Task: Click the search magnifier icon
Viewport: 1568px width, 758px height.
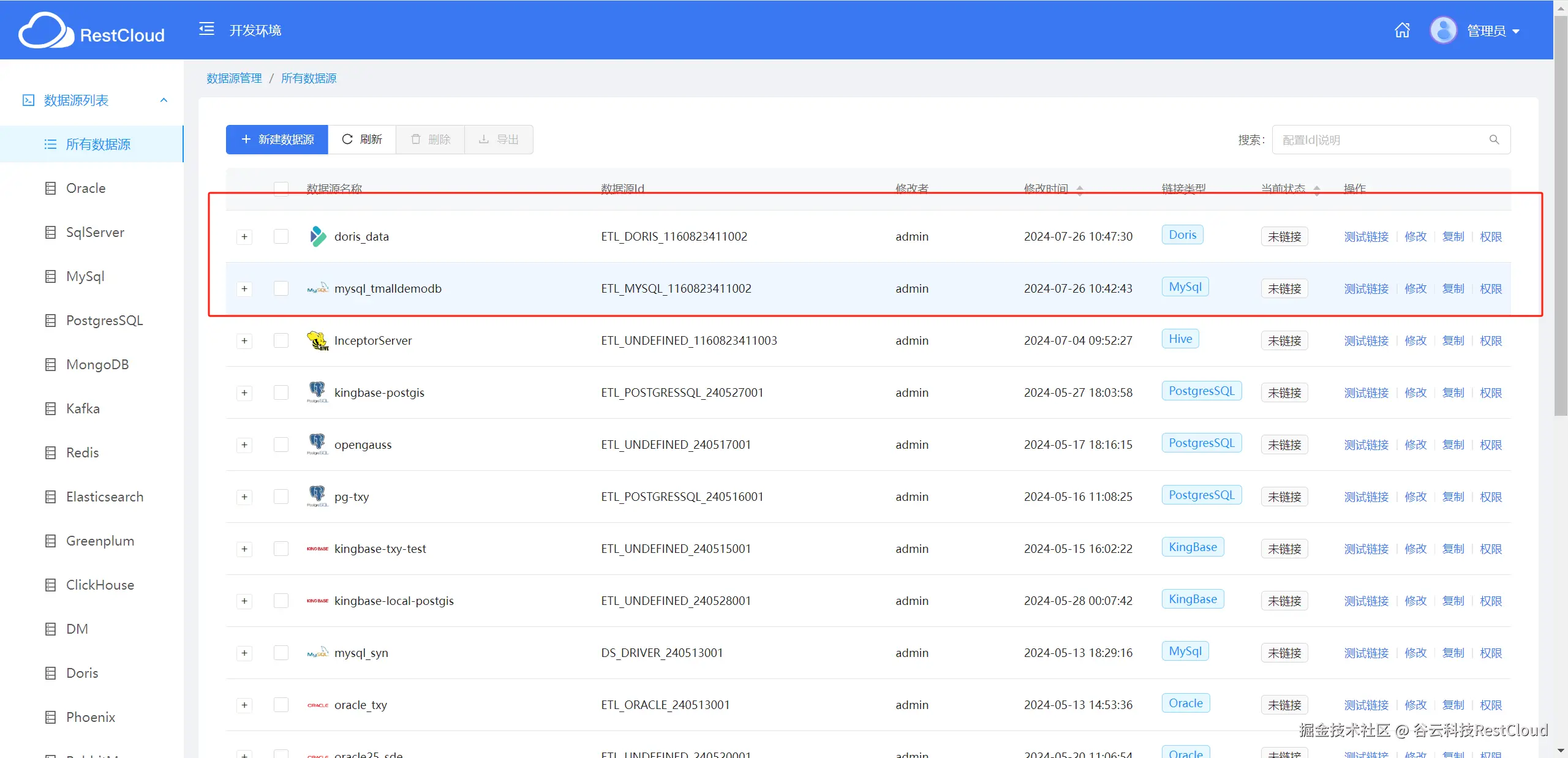Action: (1494, 140)
